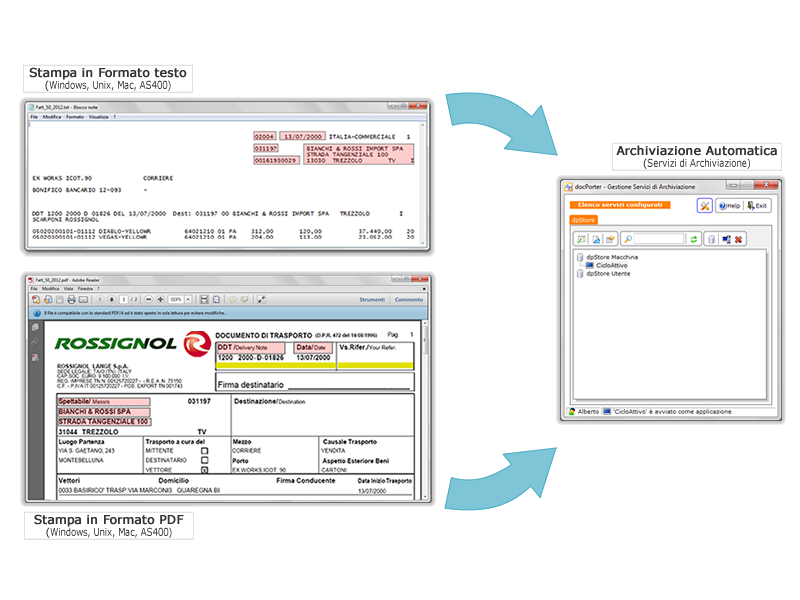Click the page number field in Adobe Reader
800x600 pixels.
123,299
